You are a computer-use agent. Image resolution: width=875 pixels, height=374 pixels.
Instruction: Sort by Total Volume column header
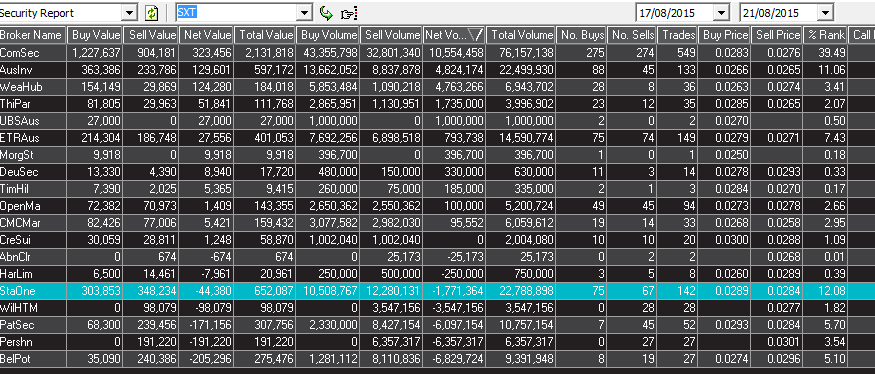coord(521,35)
